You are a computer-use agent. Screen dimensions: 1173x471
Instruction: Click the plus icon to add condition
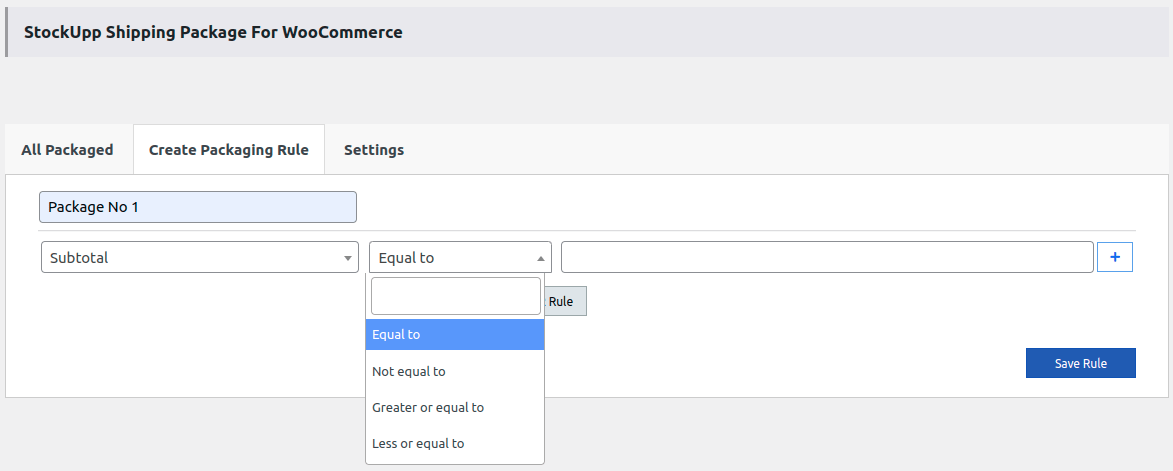pyautogui.click(x=1115, y=257)
